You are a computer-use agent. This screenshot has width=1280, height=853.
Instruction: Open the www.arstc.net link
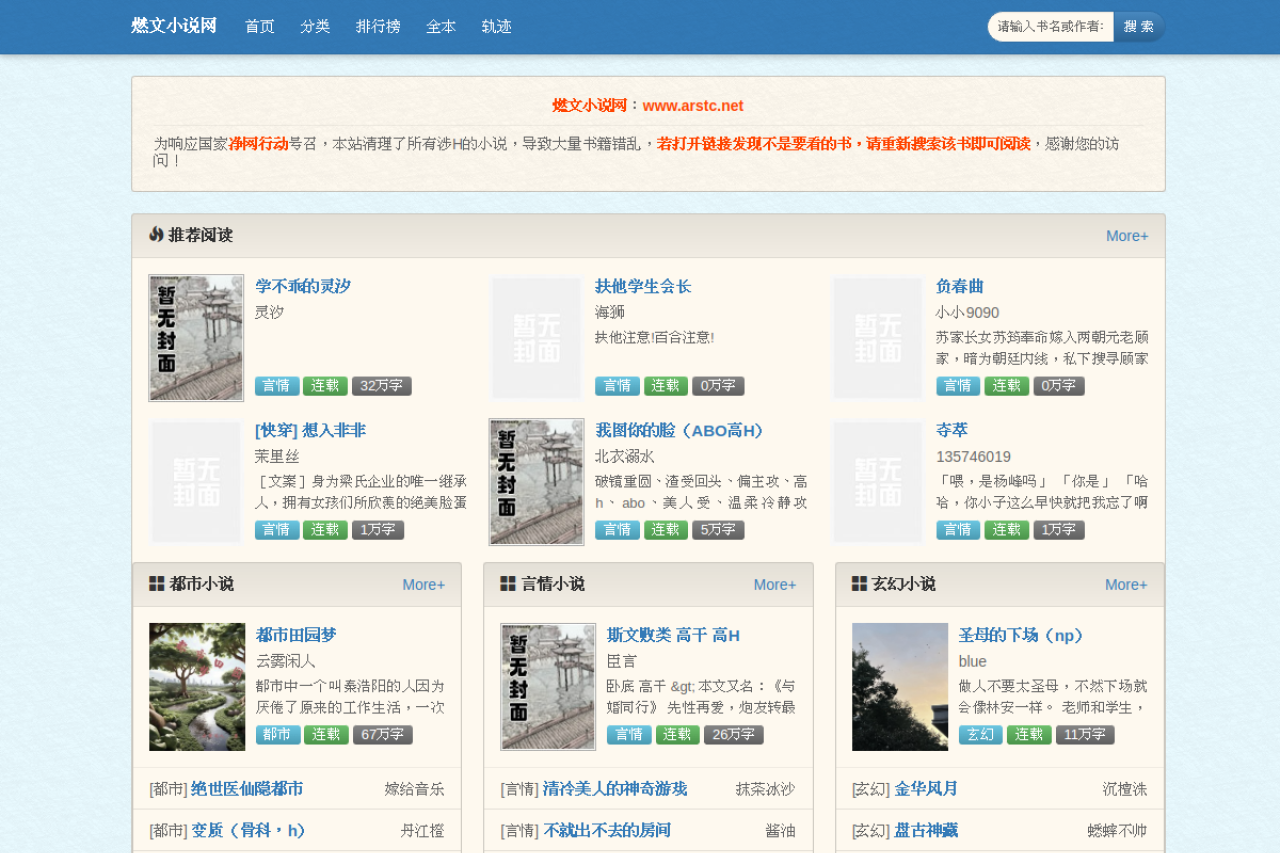(693, 106)
